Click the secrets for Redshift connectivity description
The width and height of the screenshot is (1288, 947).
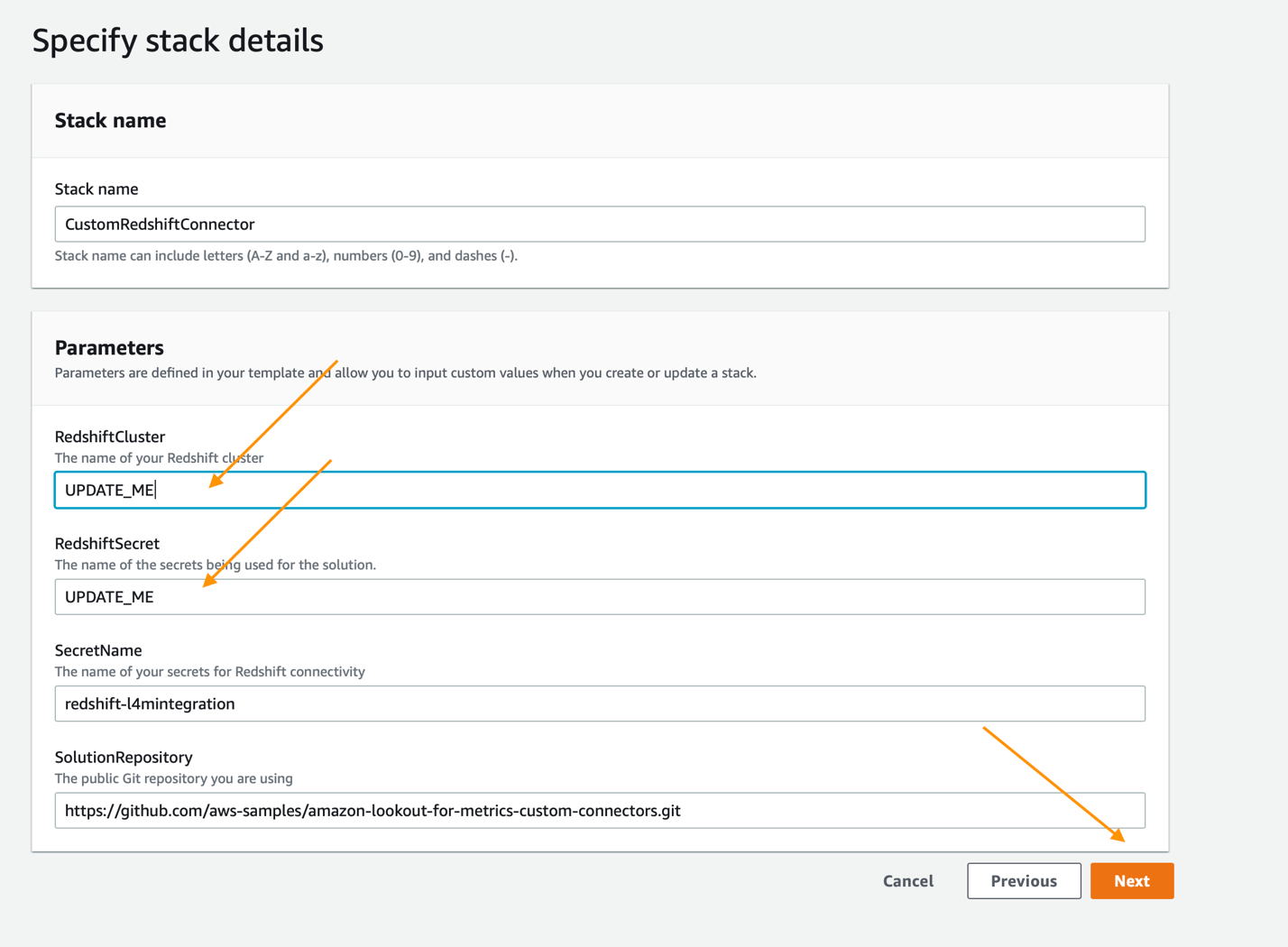[210, 671]
